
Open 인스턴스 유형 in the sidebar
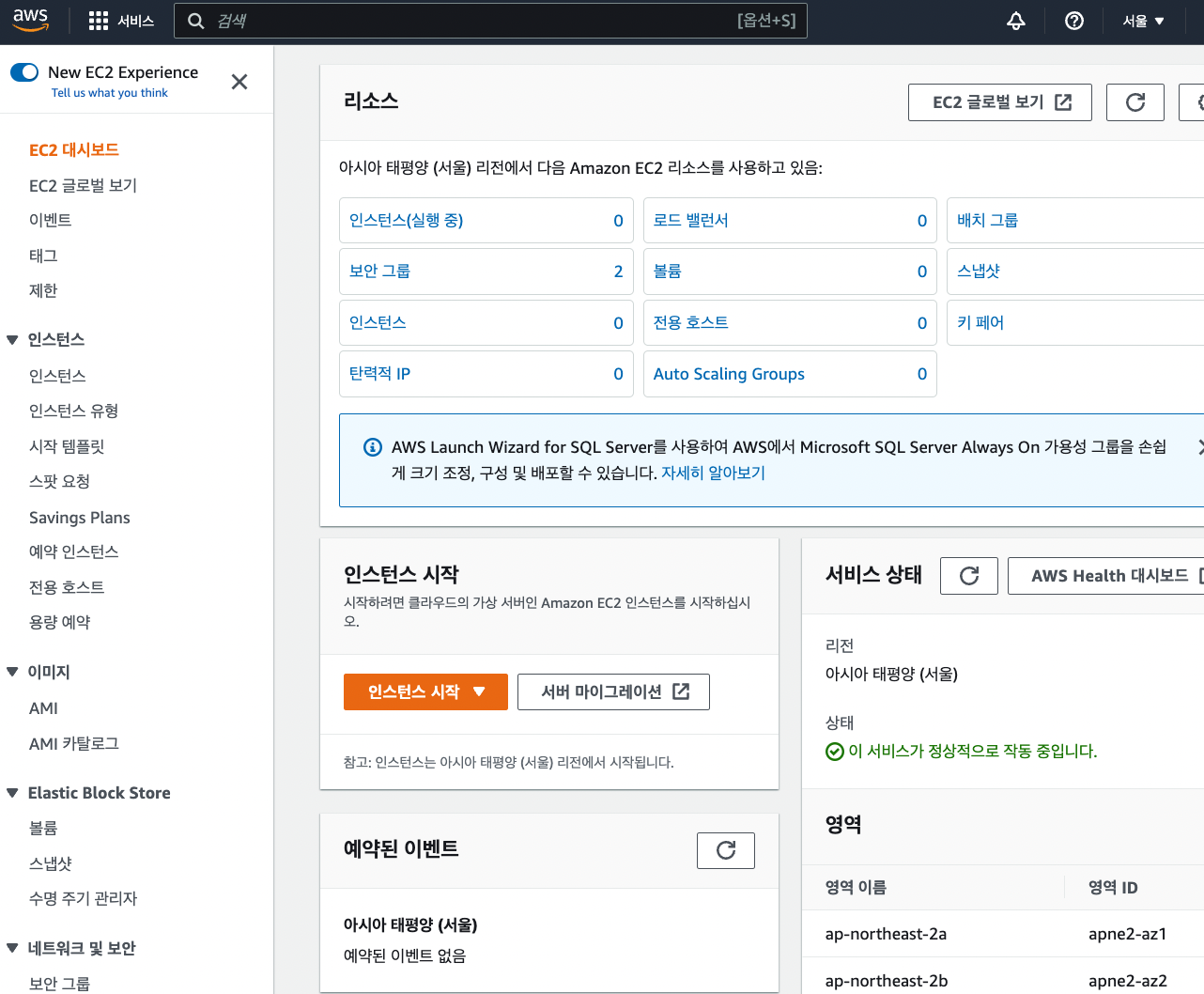click(73, 411)
